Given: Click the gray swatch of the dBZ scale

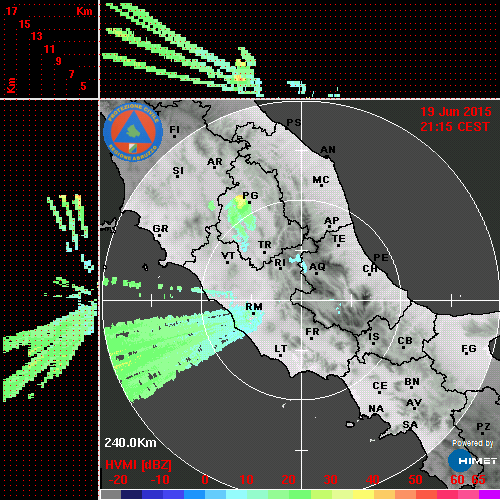Looking at the screenshot, I should tap(111, 494).
